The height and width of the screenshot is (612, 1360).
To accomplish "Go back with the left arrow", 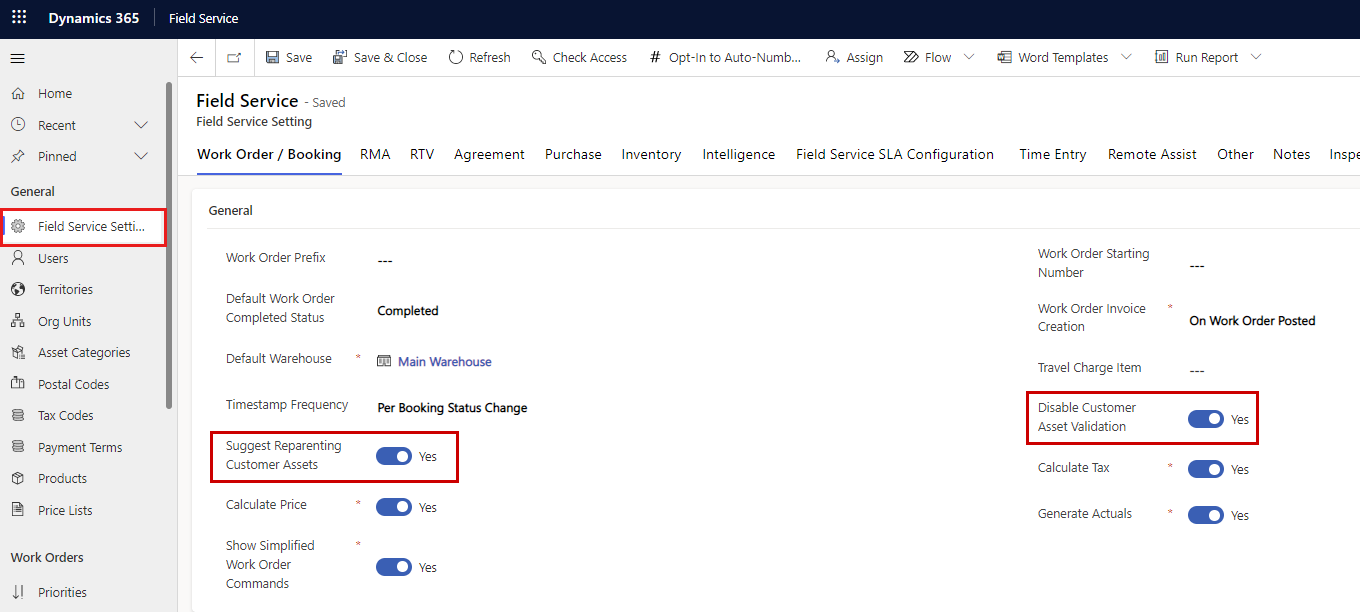I will click(196, 57).
